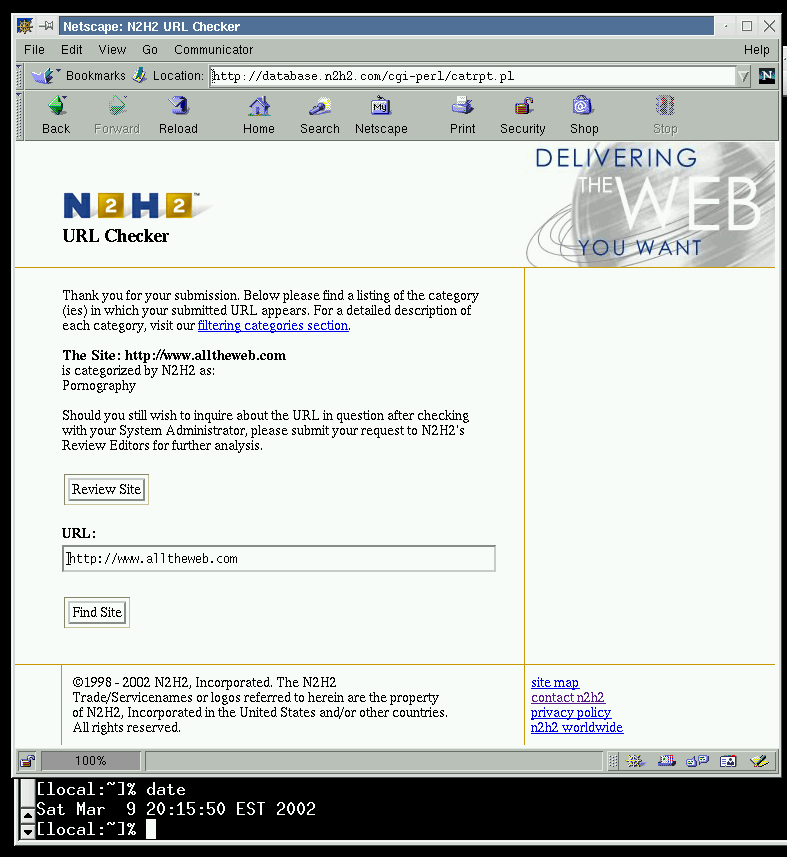787x857 pixels.
Task: Open Search from the toolbar
Action: point(320,105)
